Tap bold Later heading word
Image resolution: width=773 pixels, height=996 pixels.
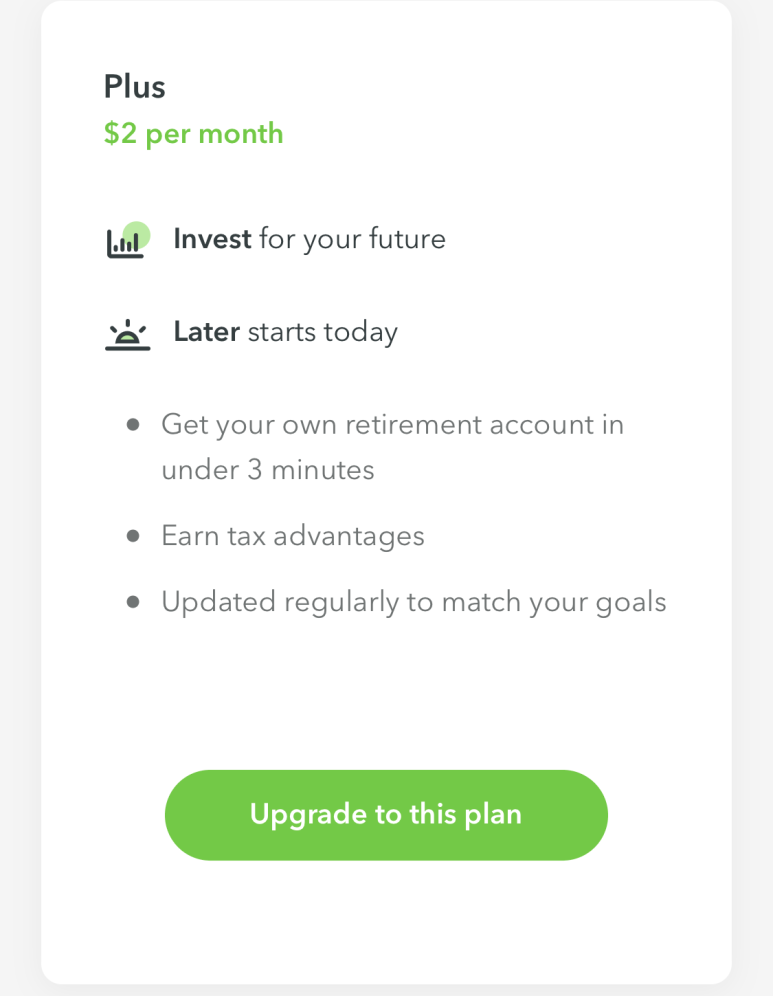[x=207, y=332]
